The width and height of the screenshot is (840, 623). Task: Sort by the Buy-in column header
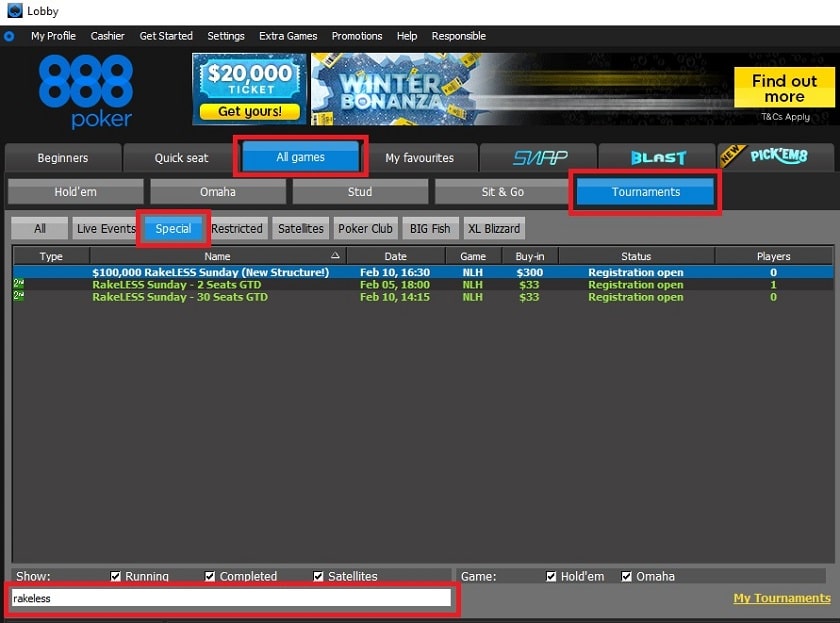(530, 256)
